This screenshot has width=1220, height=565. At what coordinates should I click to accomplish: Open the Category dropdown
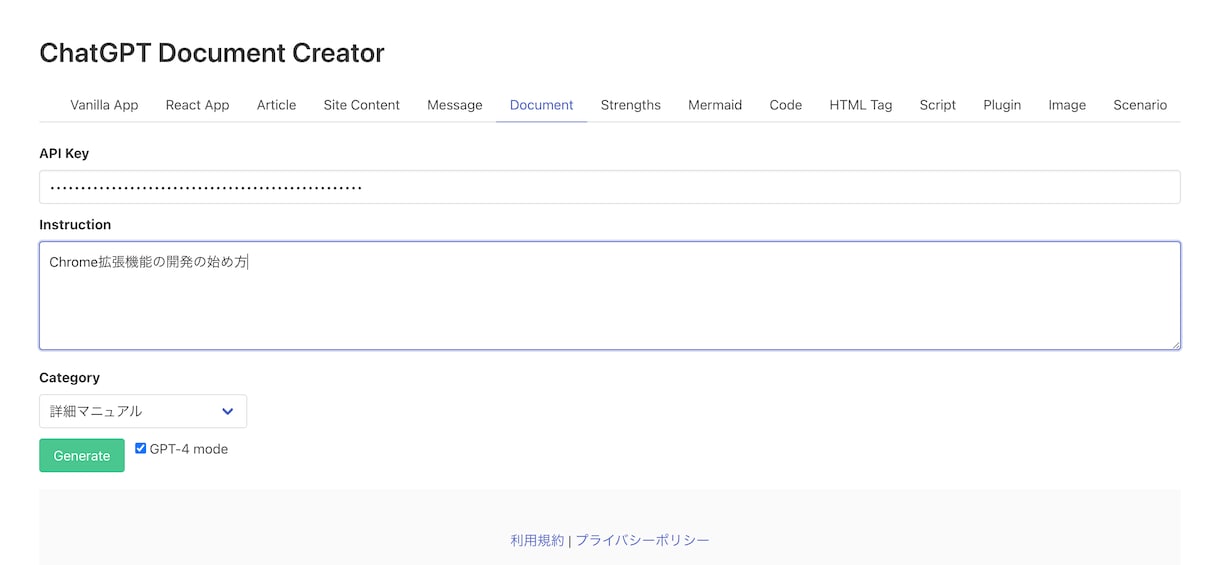pyautogui.click(x=143, y=411)
